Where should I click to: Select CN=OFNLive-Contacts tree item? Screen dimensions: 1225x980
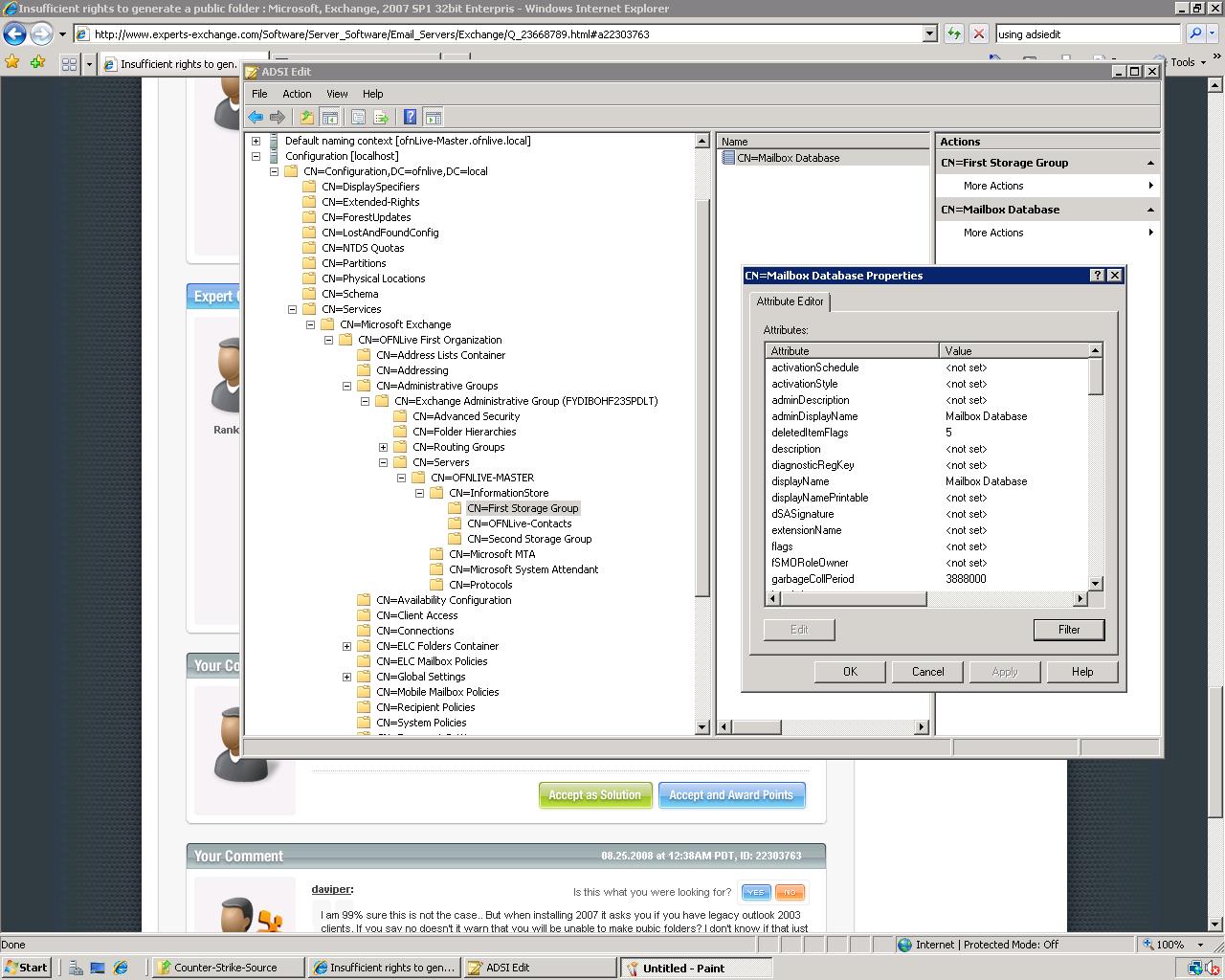point(519,523)
